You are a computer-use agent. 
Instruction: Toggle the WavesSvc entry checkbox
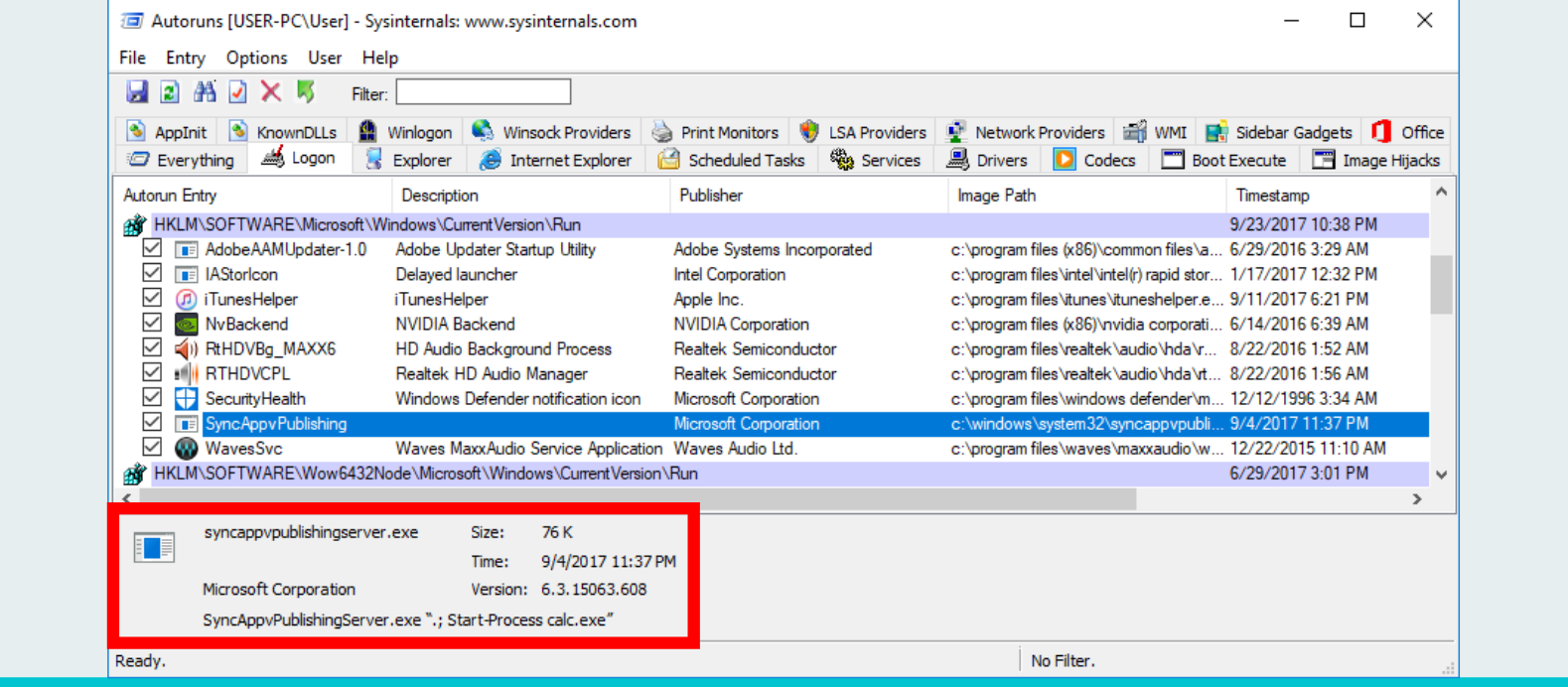152,447
